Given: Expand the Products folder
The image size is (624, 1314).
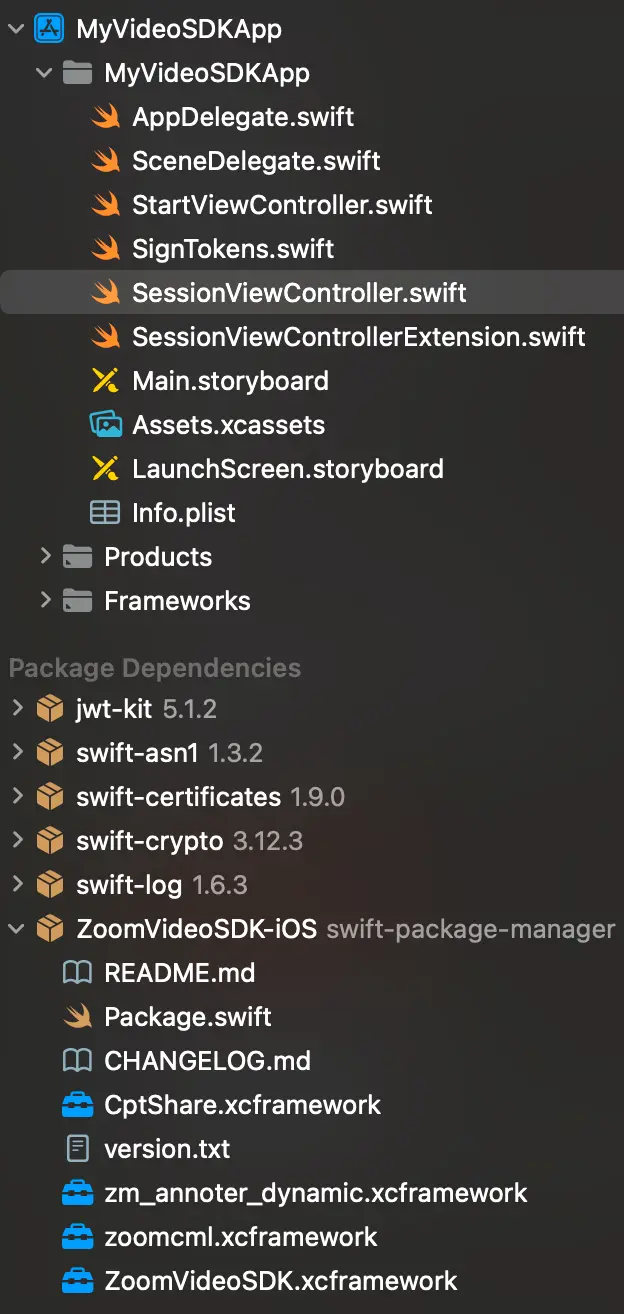Looking at the screenshot, I should tap(44, 556).
